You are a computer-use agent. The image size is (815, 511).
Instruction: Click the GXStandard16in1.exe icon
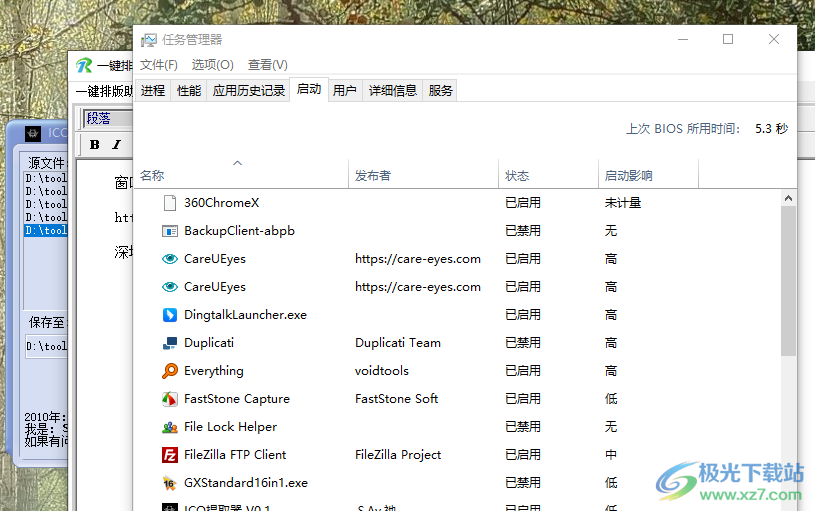coord(169,483)
